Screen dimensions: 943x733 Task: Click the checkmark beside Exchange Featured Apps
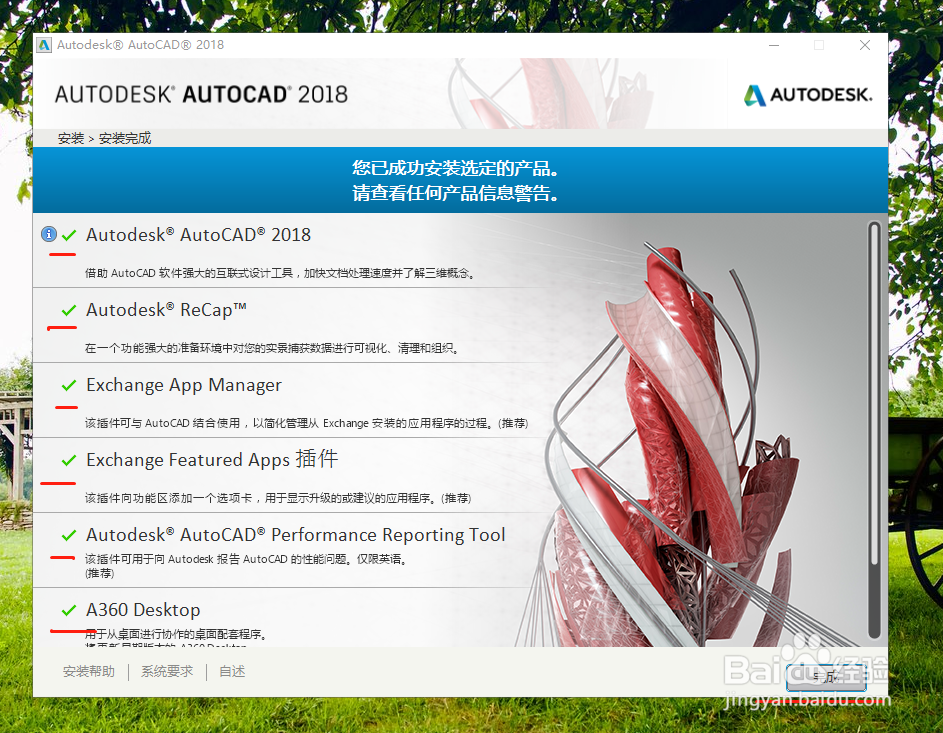69,461
